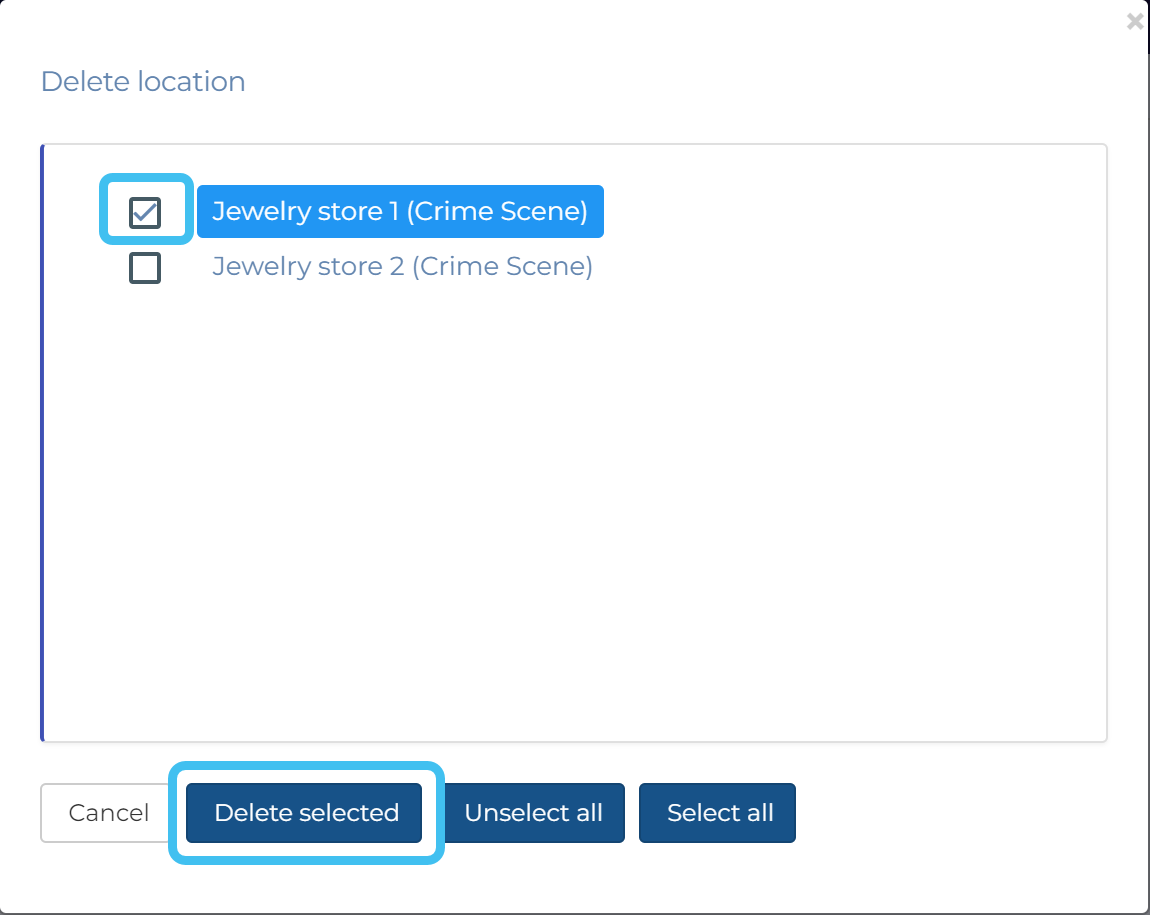The width and height of the screenshot is (1150, 915).
Task: Tick the empty box beside Jewelry store 2
Action: coord(145,268)
